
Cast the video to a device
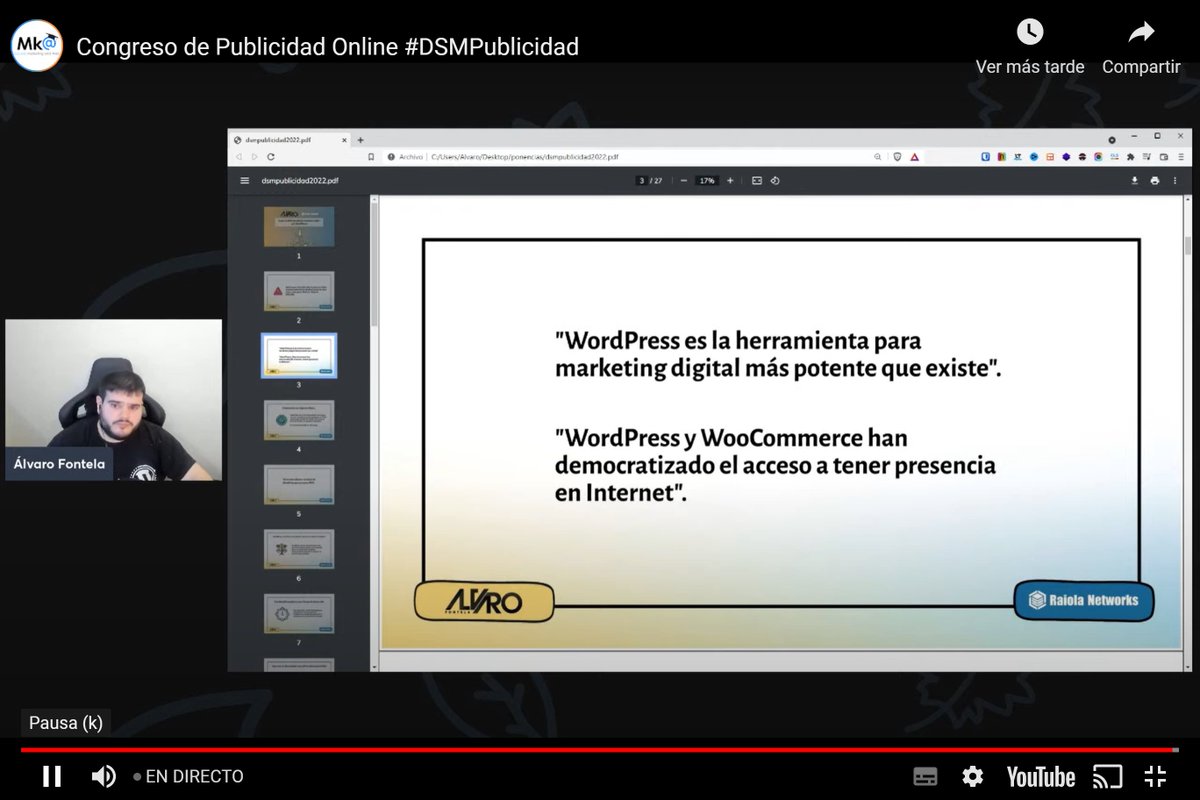[x=1107, y=777]
